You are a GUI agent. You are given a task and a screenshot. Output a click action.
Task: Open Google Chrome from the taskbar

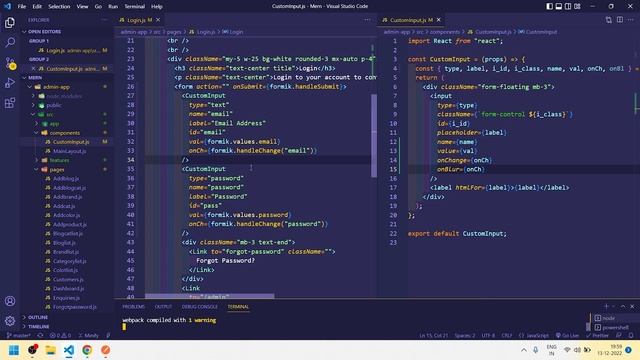point(87,350)
